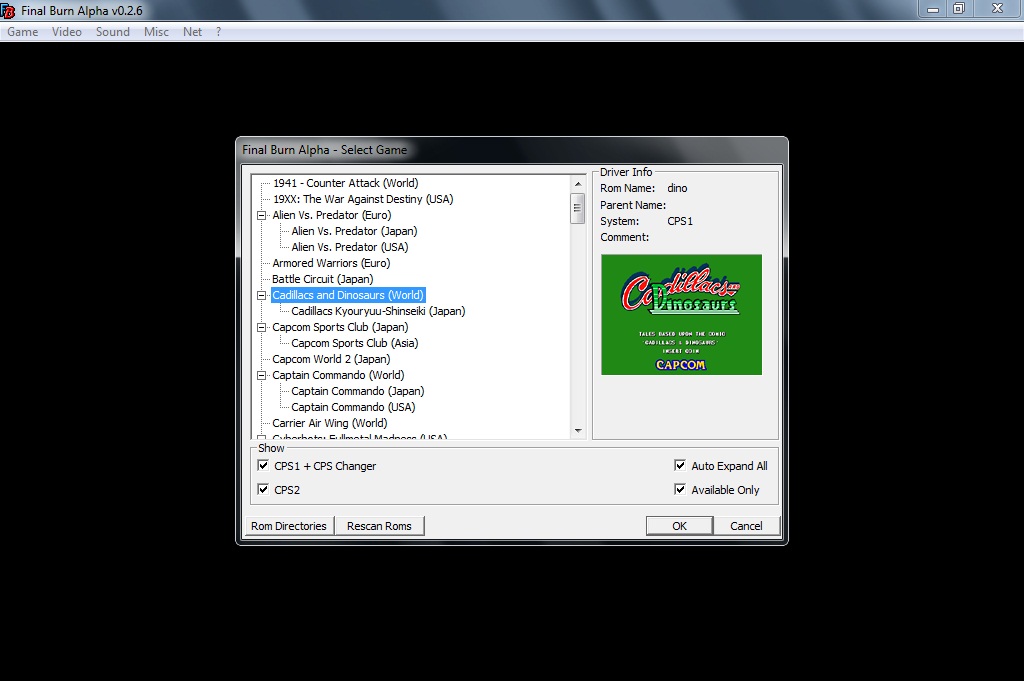Toggle the Auto Expand All checkbox

click(x=680, y=466)
